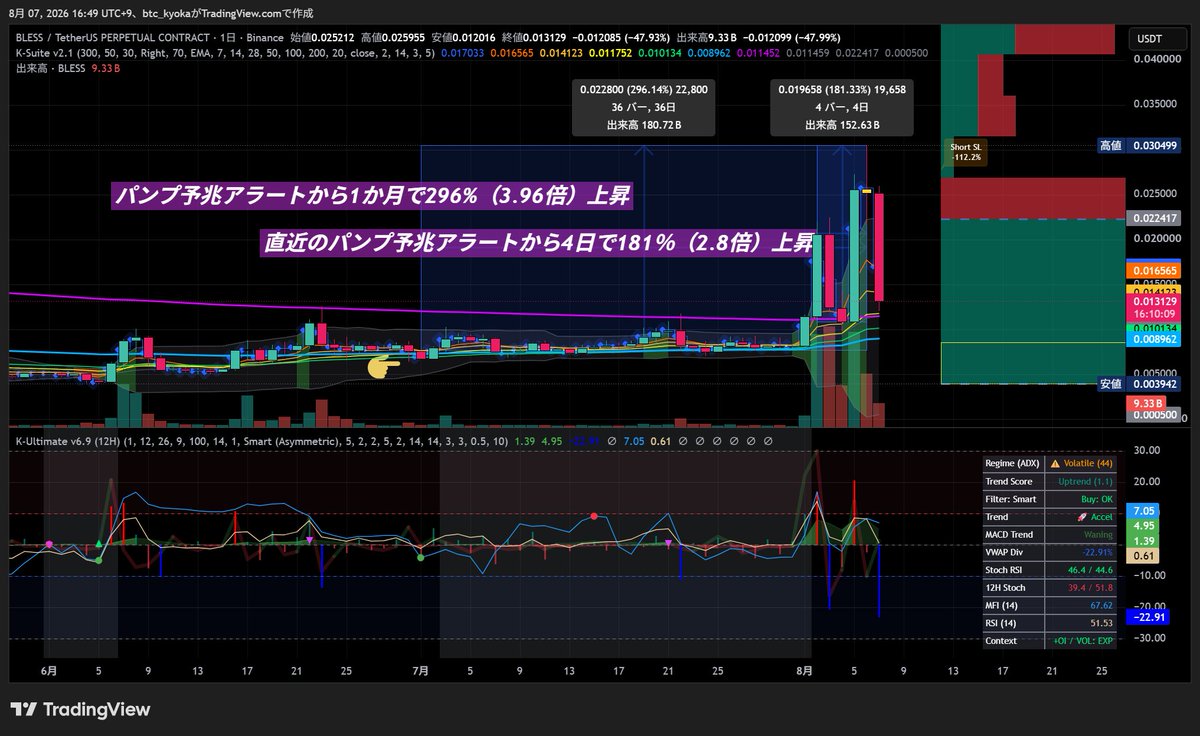Click the 0.035000 price scale tick
Image resolution: width=1200 pixels, height=736 pixels.
click(x=1153, y=104)
